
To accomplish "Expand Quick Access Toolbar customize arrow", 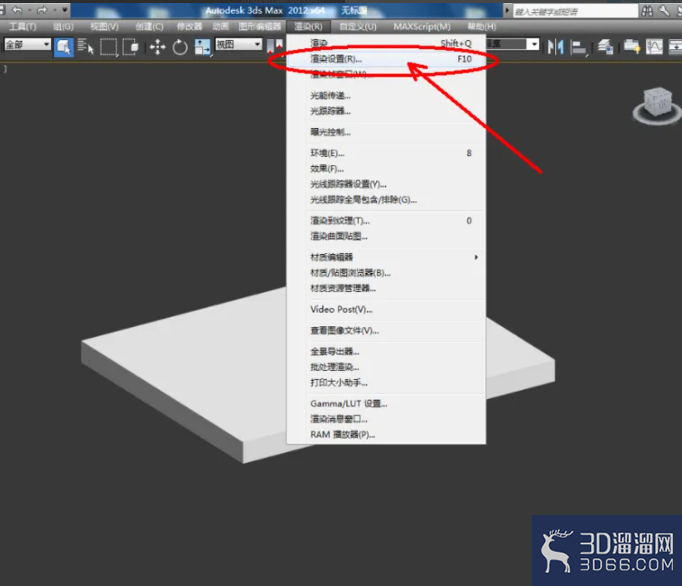I will pyautogui.click(x=65, y=10).
